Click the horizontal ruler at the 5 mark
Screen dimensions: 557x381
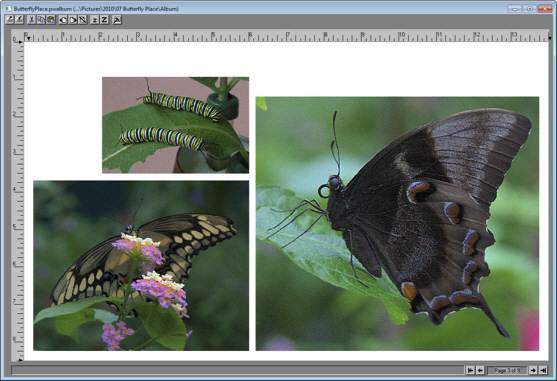coord(213,36)
